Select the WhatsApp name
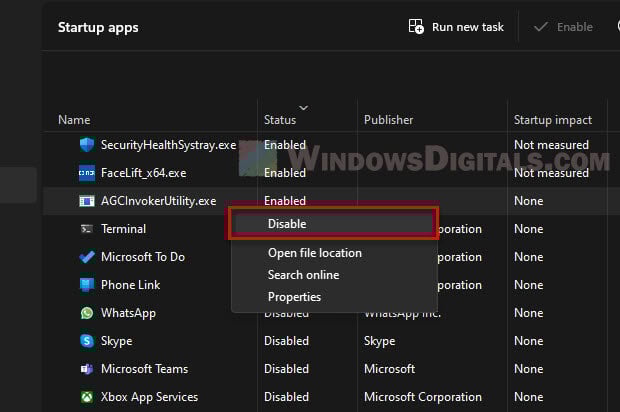 [x=128, y=313]
